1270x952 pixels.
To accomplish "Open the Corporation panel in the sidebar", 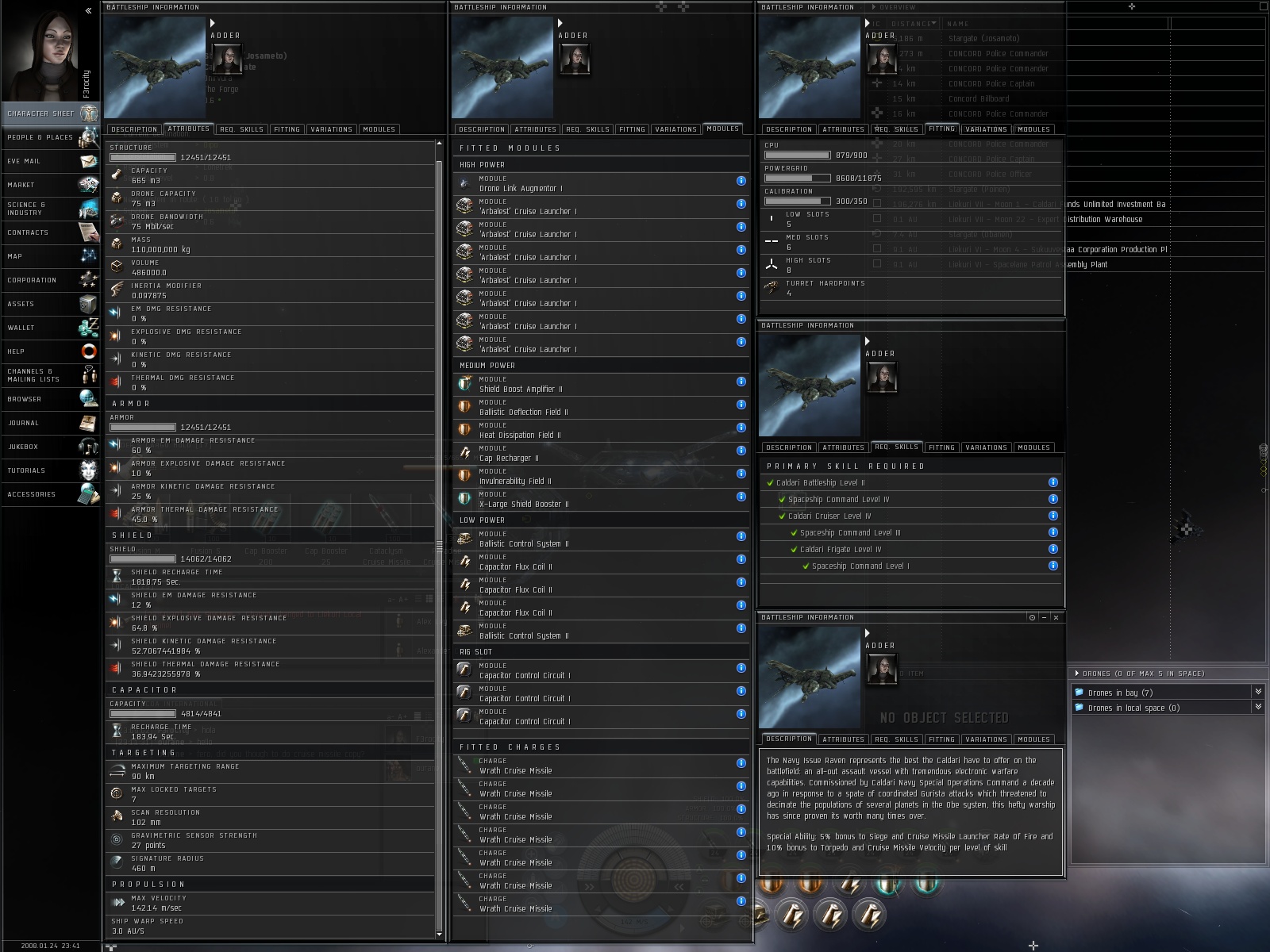I will coord(51,280).
